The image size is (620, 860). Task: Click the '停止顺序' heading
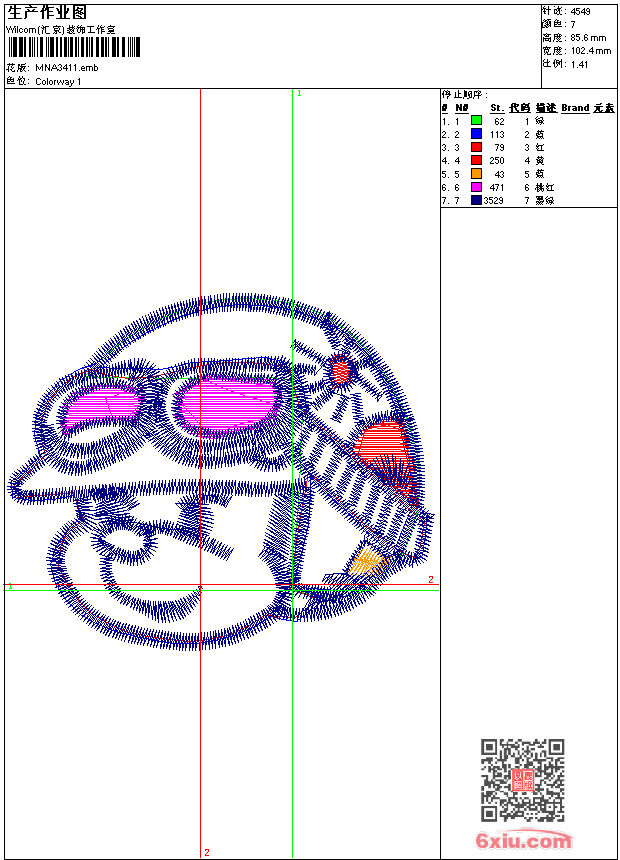click(464, 94)
